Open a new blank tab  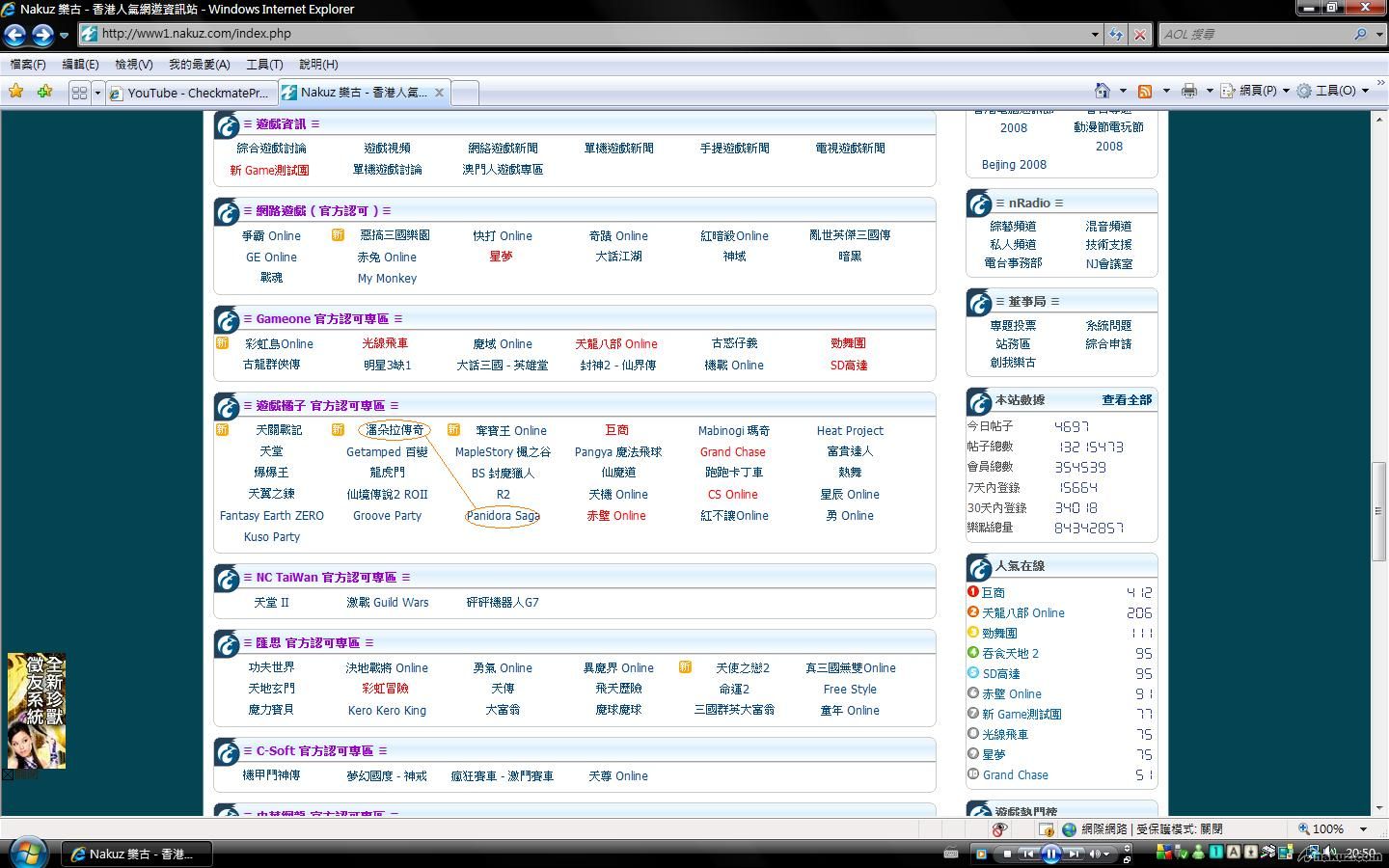coord(464,93)
